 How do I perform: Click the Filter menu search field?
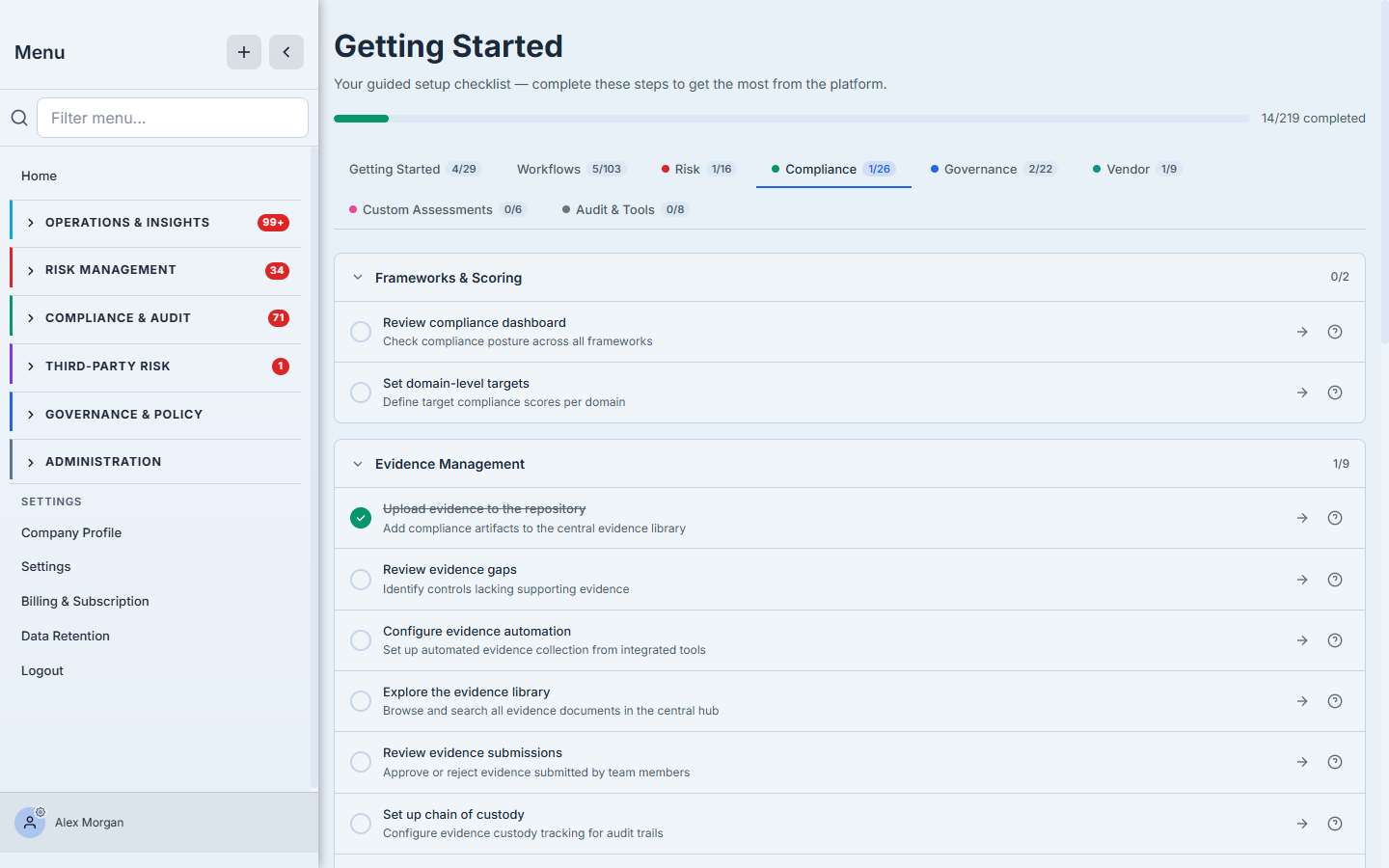pos(173,118)
